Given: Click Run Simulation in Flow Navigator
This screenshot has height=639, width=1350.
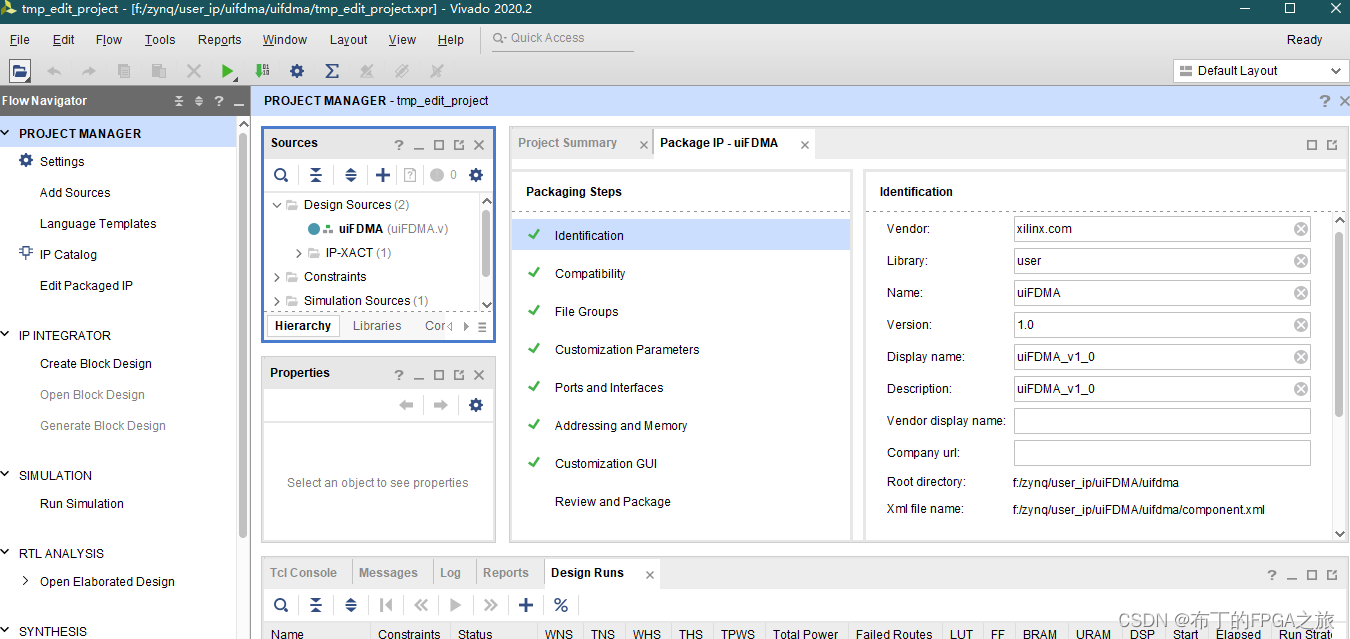Looking at the screenshot, I should (82, 504).
